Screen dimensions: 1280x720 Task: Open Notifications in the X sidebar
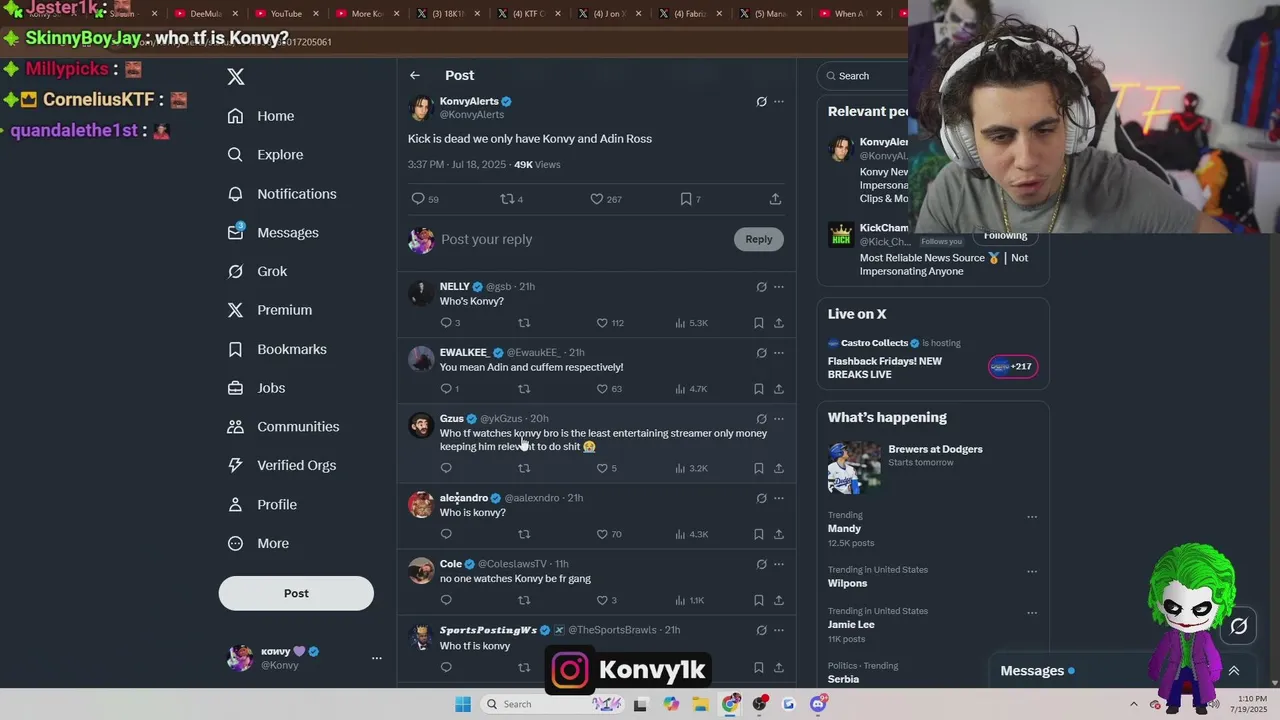[282, 194]
